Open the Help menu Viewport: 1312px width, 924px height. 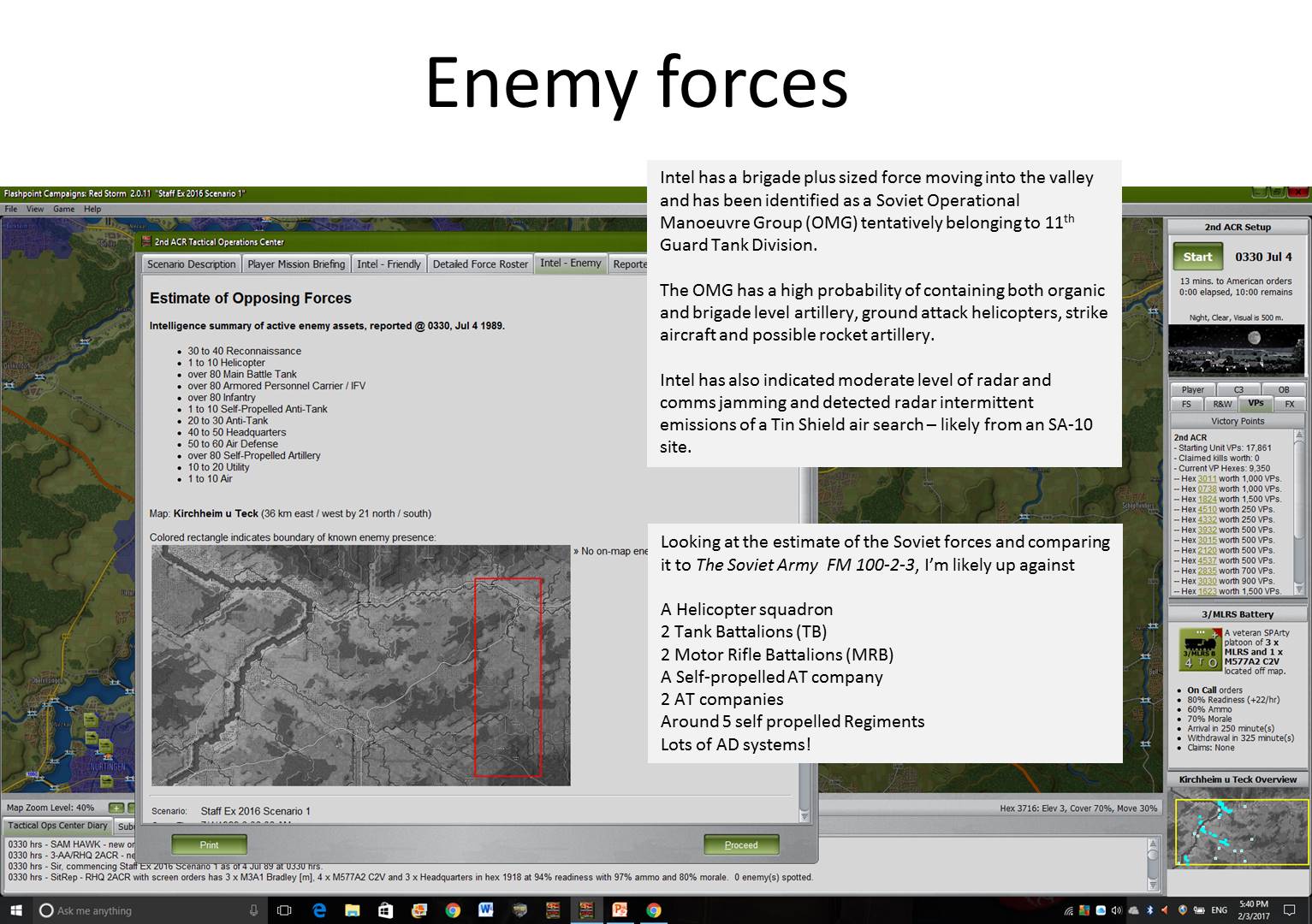(x=92, y=209)
